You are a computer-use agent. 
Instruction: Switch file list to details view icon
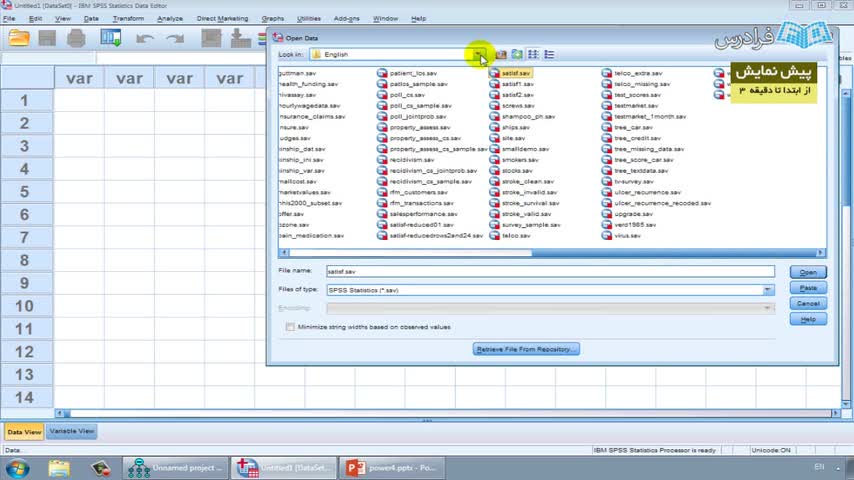(549, 54)
